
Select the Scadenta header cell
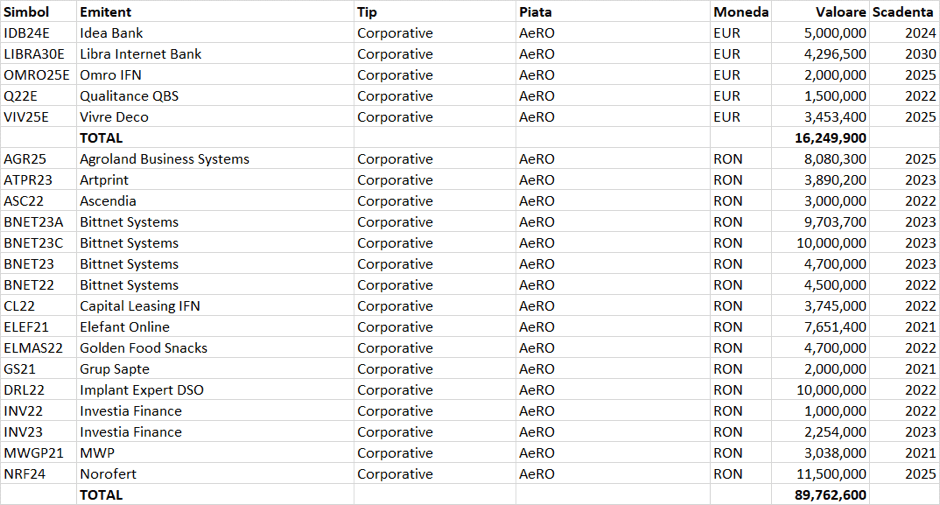click(x=904, y=12)
